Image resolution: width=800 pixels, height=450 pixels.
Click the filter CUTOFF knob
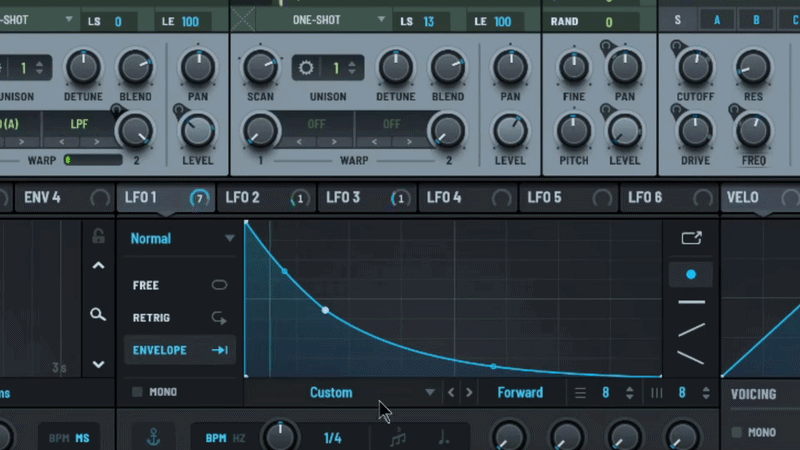point(695,68)
